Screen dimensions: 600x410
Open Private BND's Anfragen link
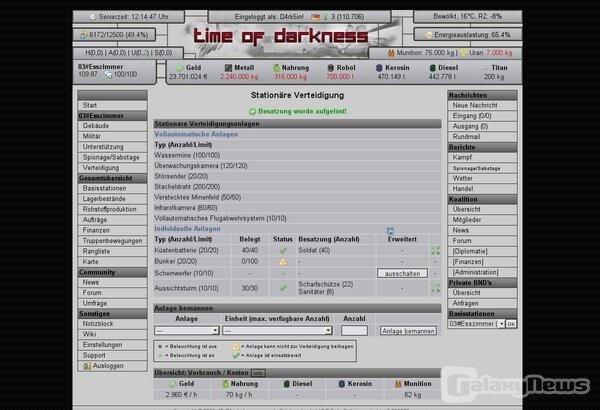tap(482, 303)
